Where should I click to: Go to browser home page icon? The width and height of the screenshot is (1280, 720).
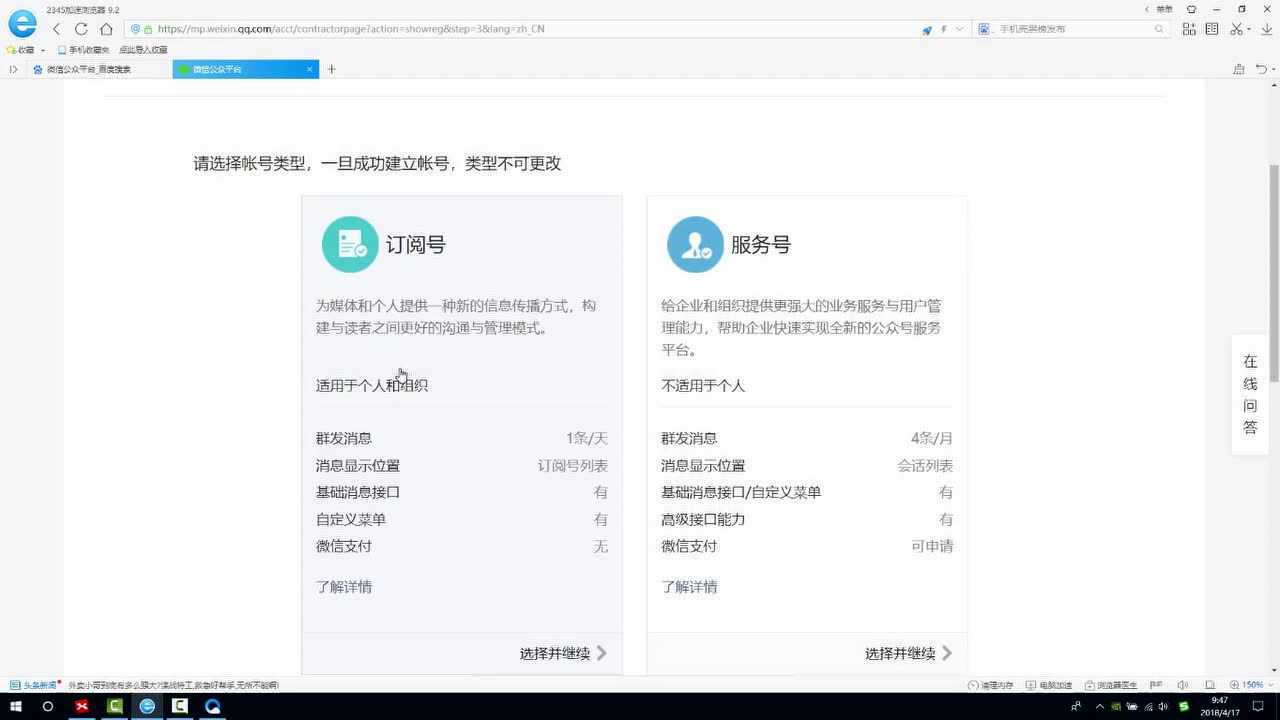point(106,29)
